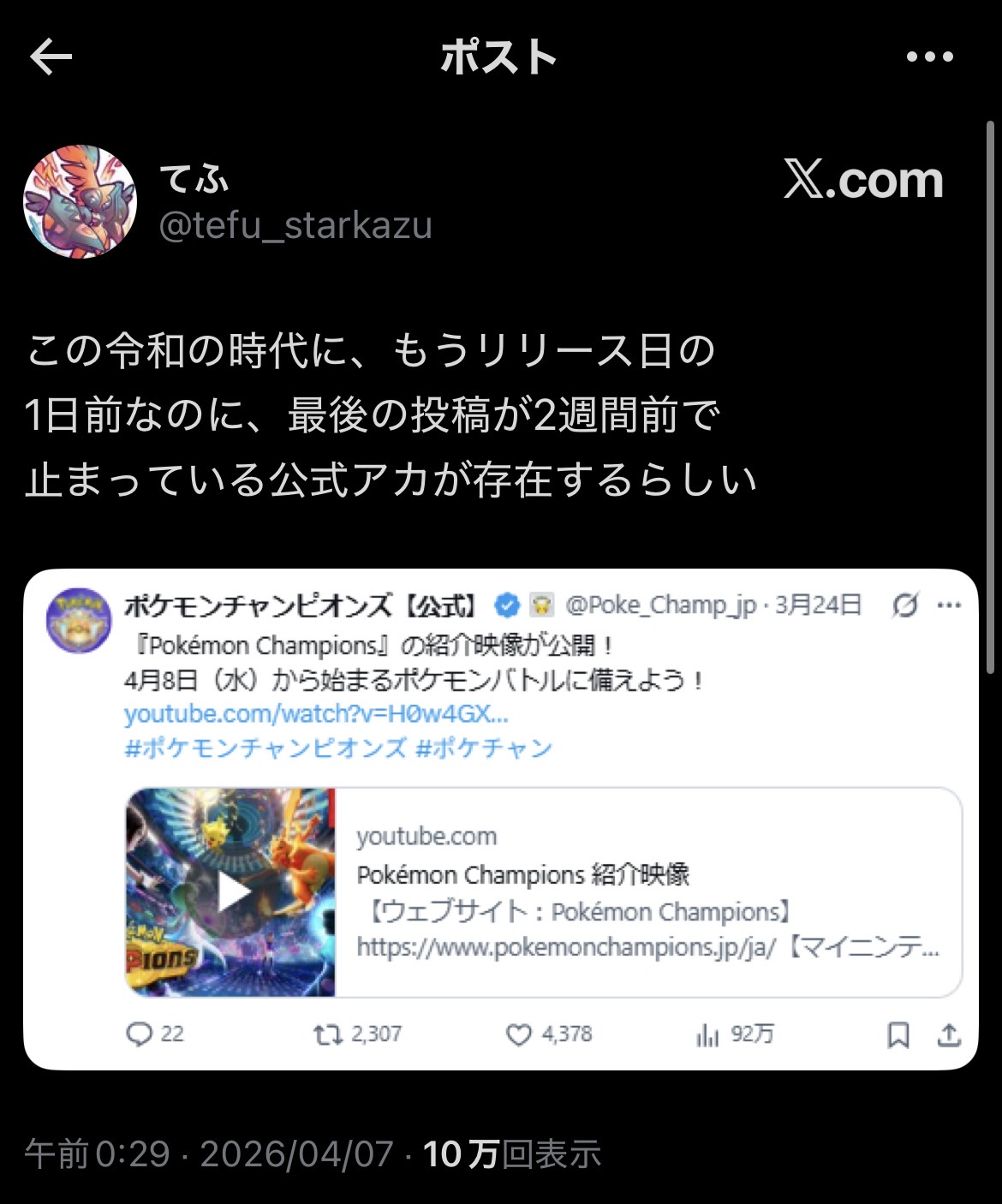The width and height of the screenshot is (1002, 1204).
Task: Play the Pokémon Champions video thumbnail
Action: (x=231, y=892)
